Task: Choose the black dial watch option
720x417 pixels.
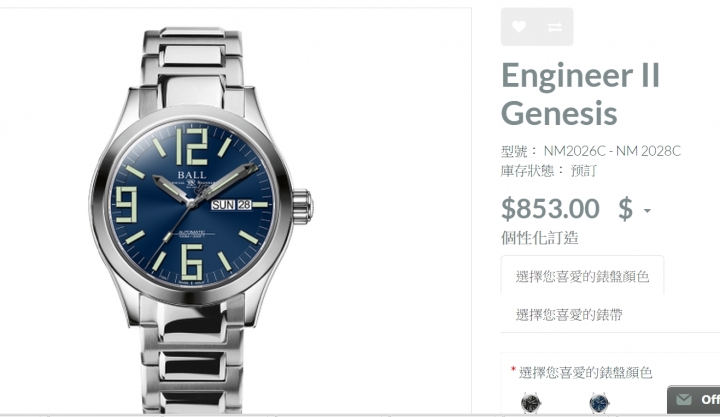Action: click(x=531, y=403)
